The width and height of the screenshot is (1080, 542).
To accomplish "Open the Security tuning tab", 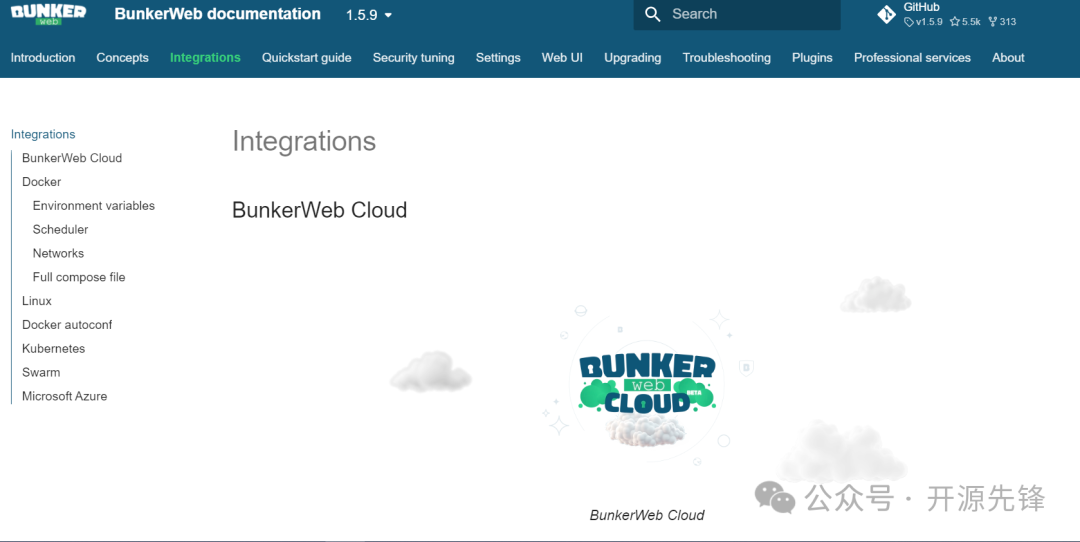I will [413, 58].
